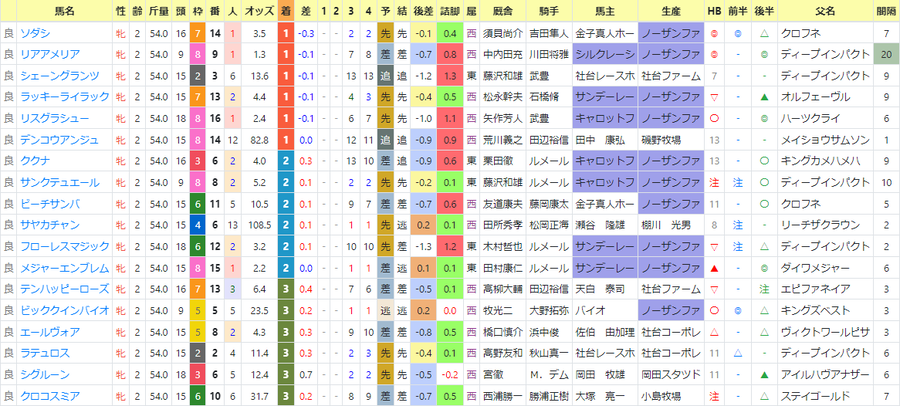Image resolution: width=900 pixels, height=406 pixels.
Task: Select the 後差 column header
Action: click(424, 11)
